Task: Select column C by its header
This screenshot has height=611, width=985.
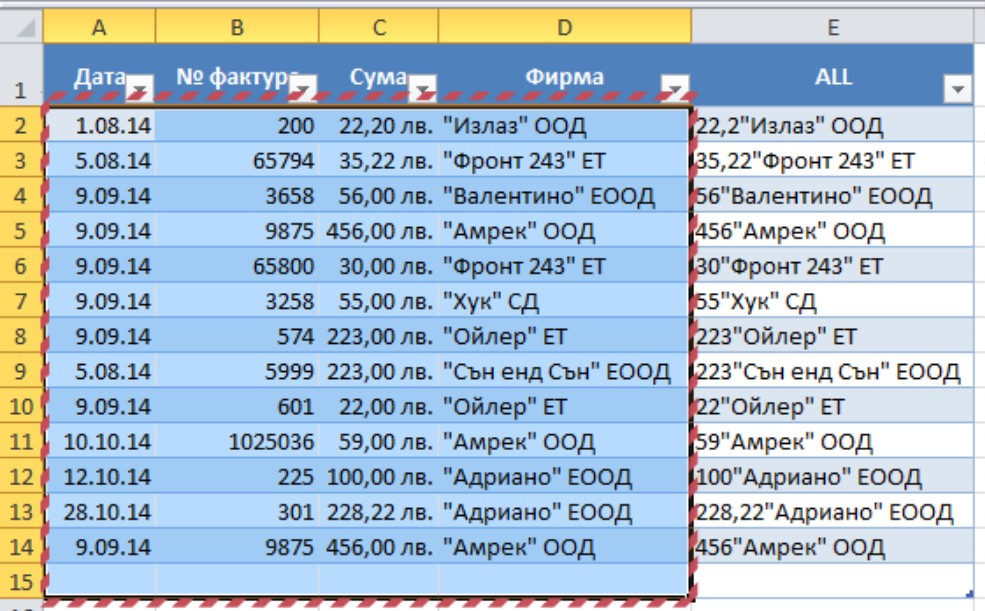Action: pos(379,27)
